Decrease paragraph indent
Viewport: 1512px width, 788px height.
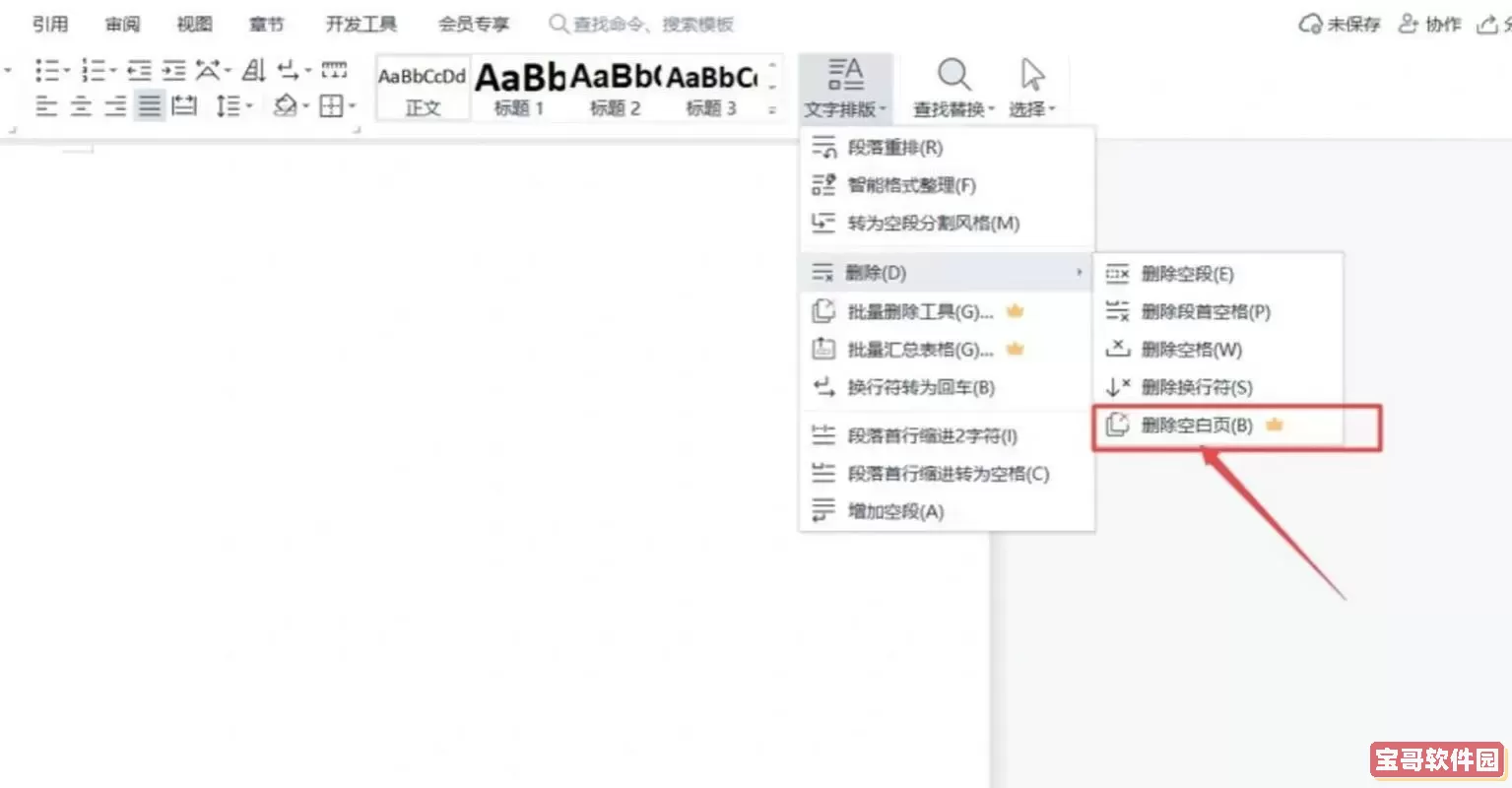(139, 70)
